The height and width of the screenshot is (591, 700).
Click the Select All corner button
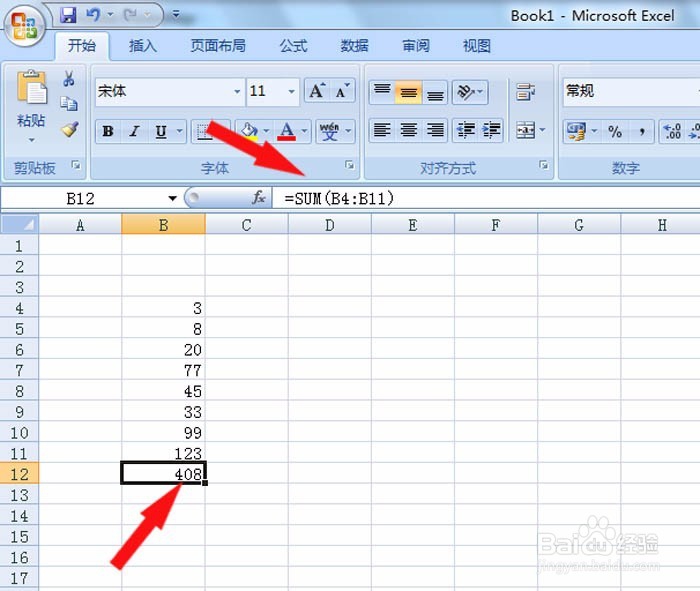pyautogui.click(x=20, y=225)
